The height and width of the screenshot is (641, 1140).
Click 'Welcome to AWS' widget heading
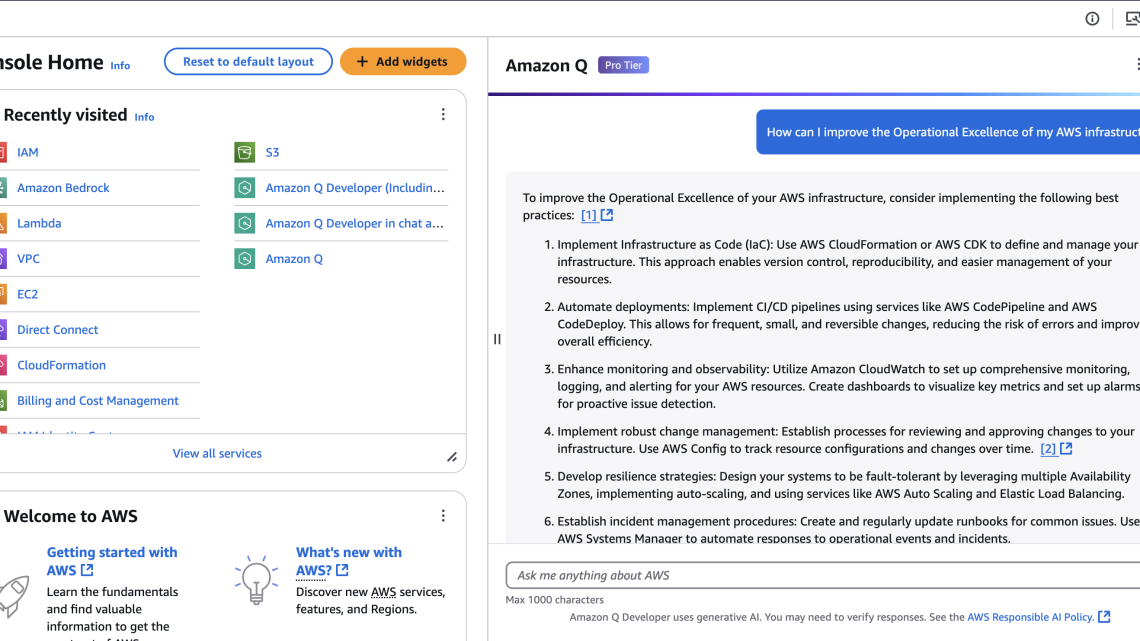pos(71,516)
